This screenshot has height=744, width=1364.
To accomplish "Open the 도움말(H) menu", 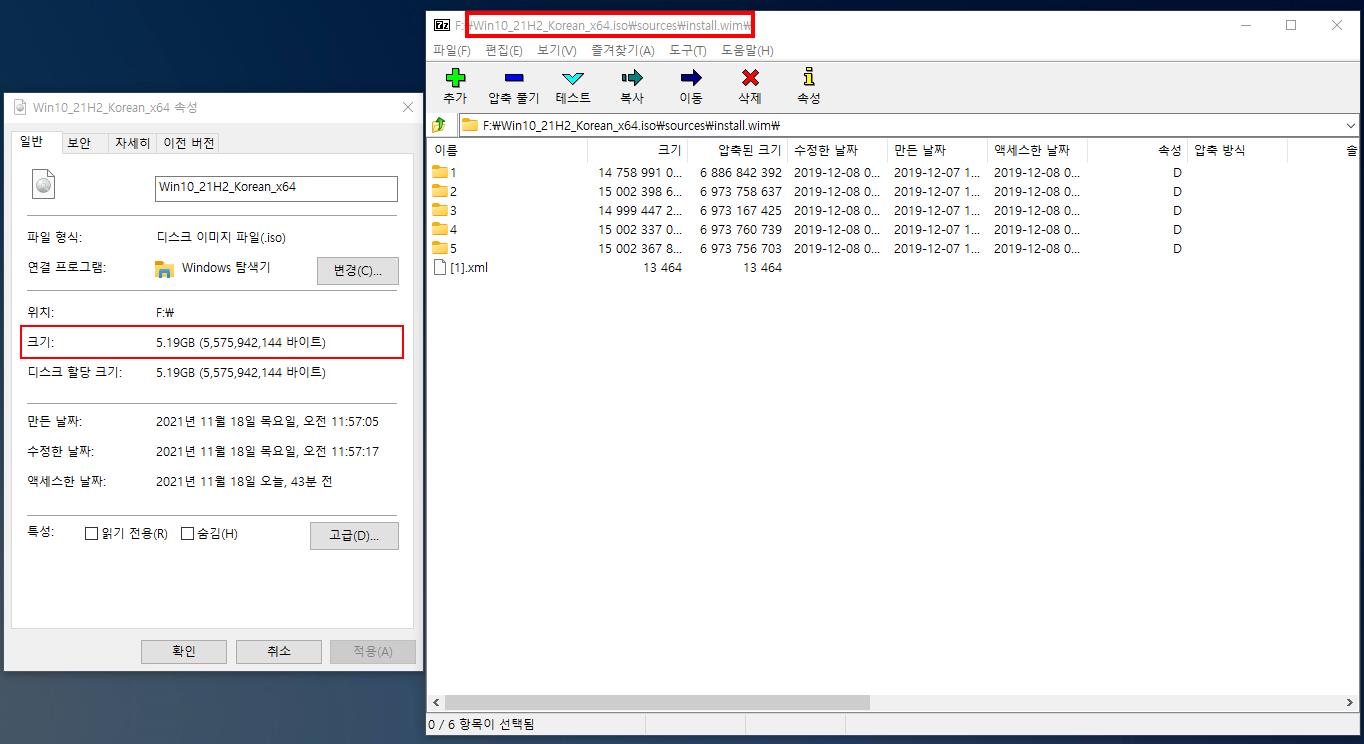I will pos(746,50).
